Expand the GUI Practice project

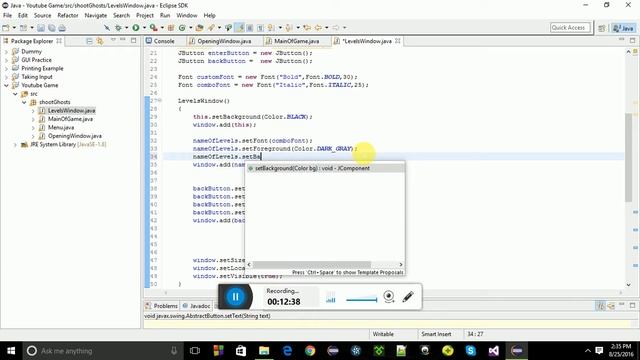coord(6,60)
